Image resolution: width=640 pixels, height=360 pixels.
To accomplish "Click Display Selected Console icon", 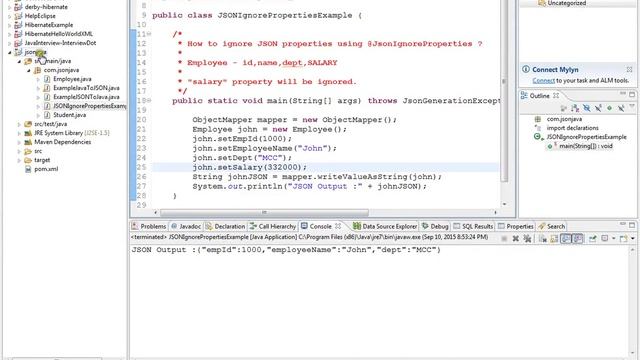I will point(605,238).
